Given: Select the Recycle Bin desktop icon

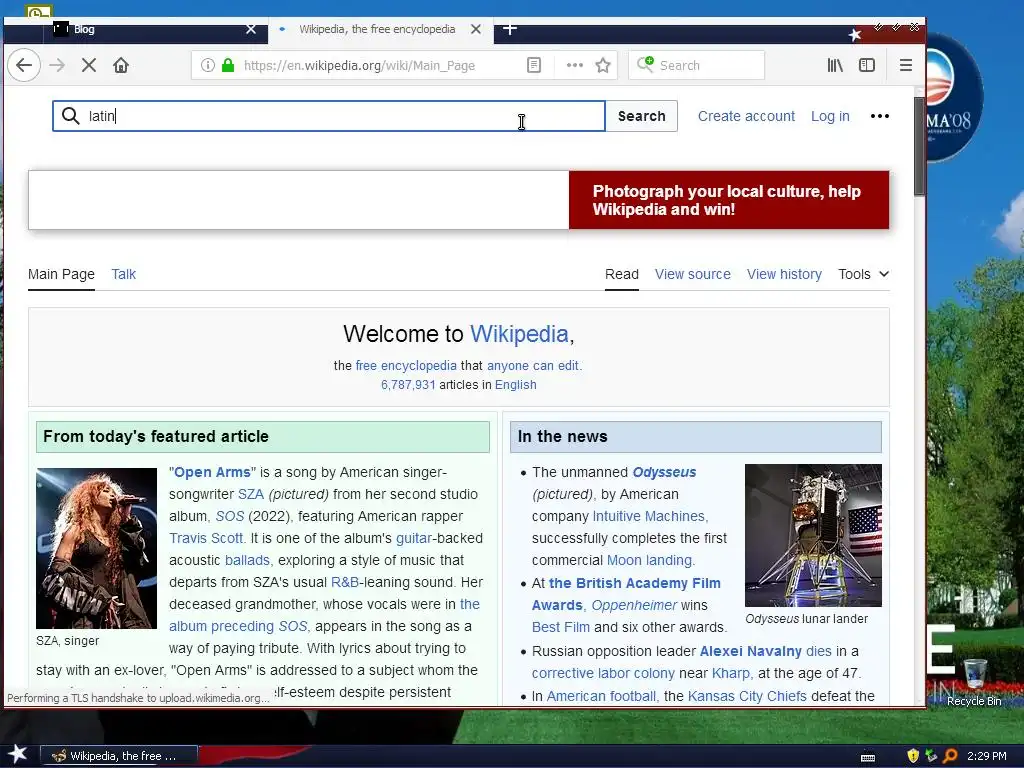Looking at the screenshot, I should (x=974, y=682).
